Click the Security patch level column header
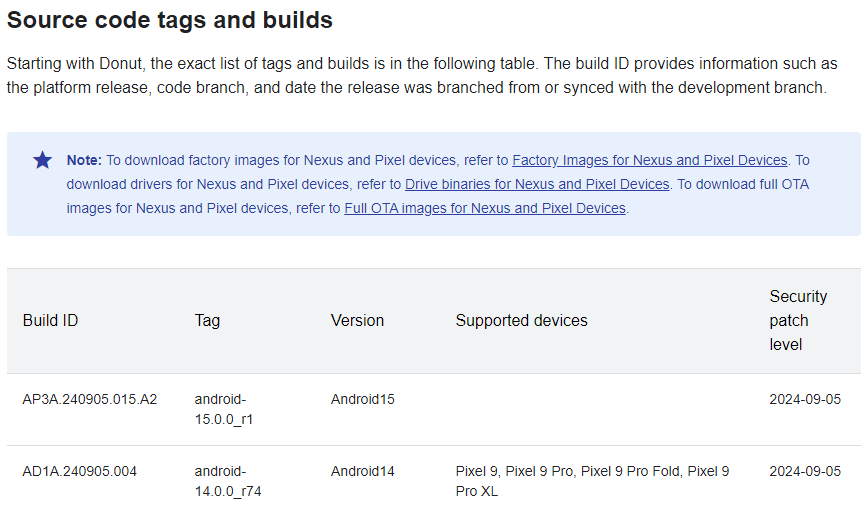Screen dimensions: 868x516 coord(798,321)
